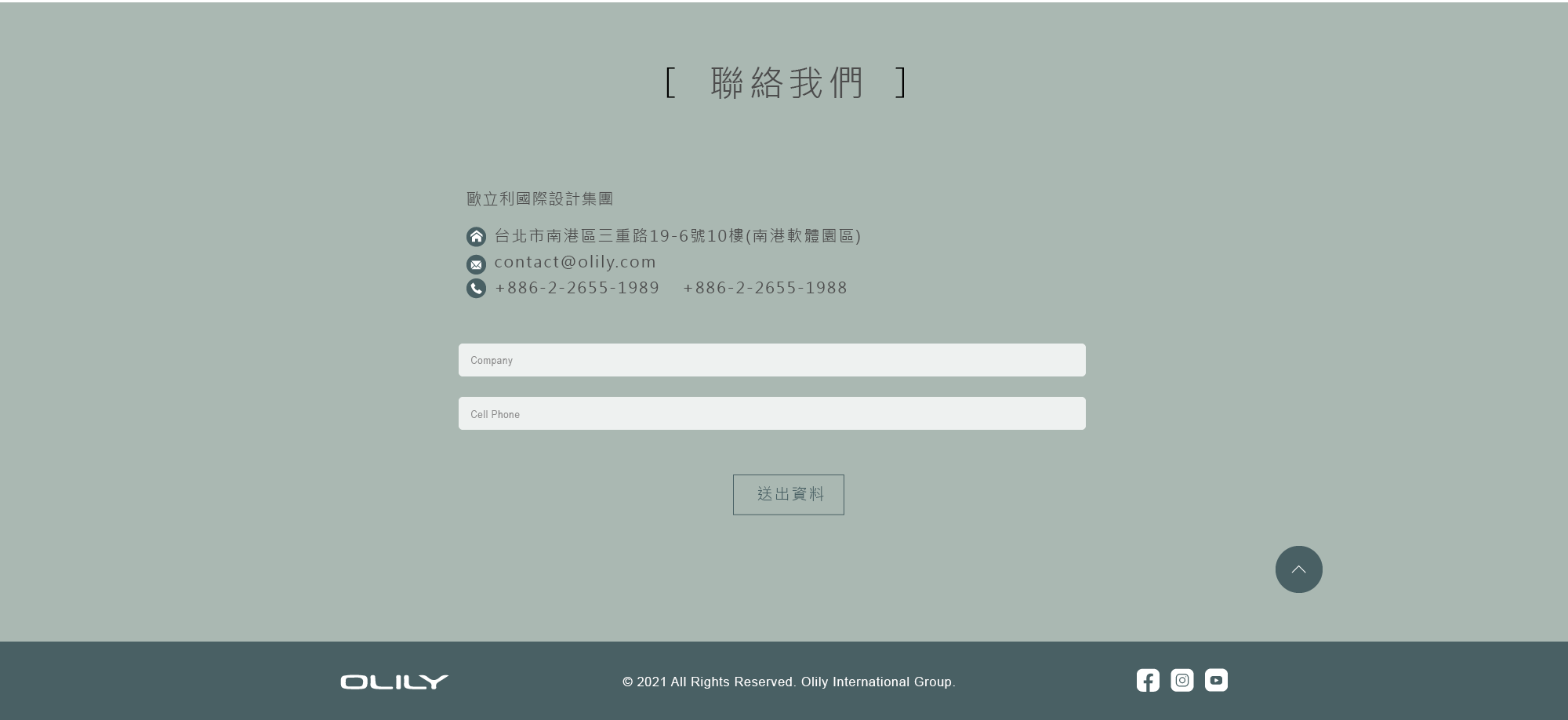Click phone number +886-2-2655-1989
1568x720 pixels.
coord(577,288)
